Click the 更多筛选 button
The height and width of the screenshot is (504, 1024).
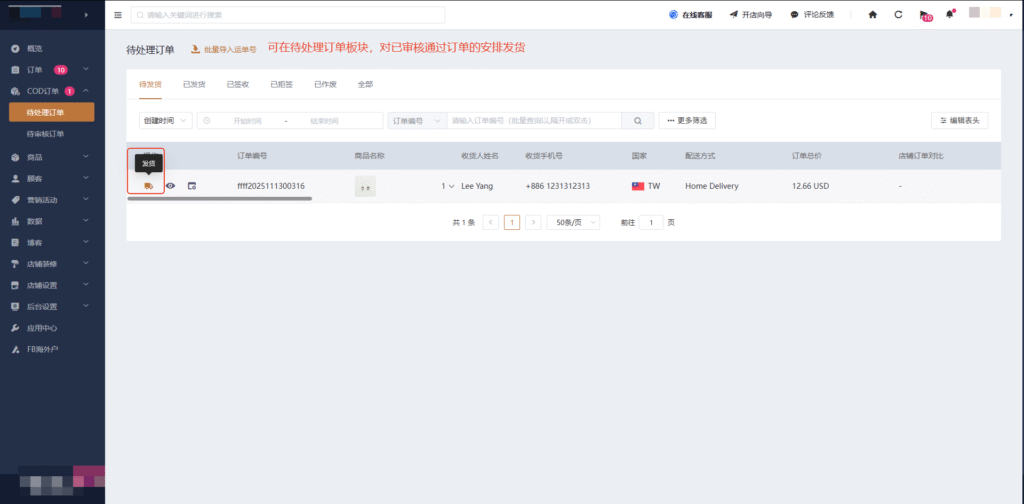687,120
